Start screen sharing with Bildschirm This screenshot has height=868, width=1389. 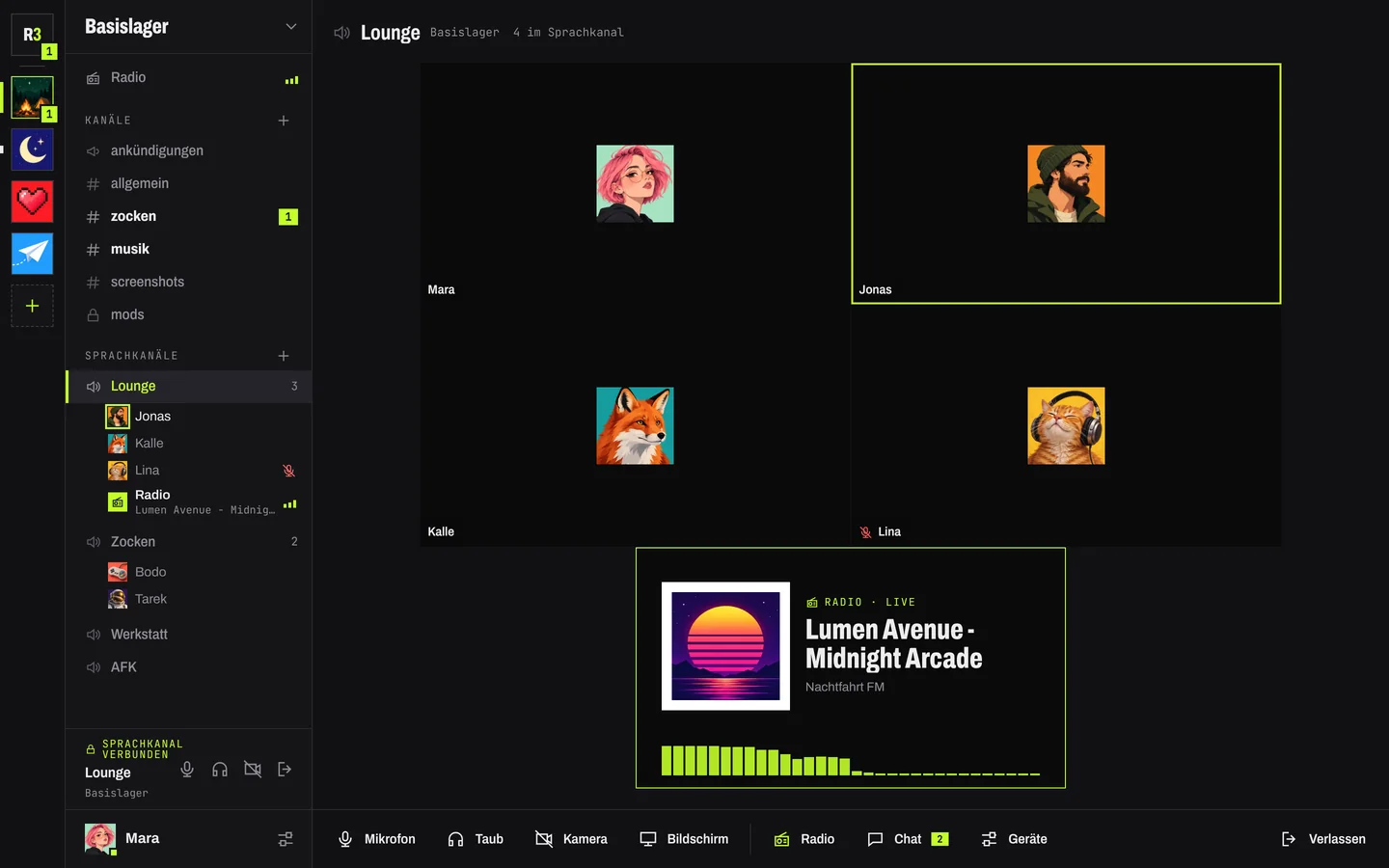click(684, 839)
